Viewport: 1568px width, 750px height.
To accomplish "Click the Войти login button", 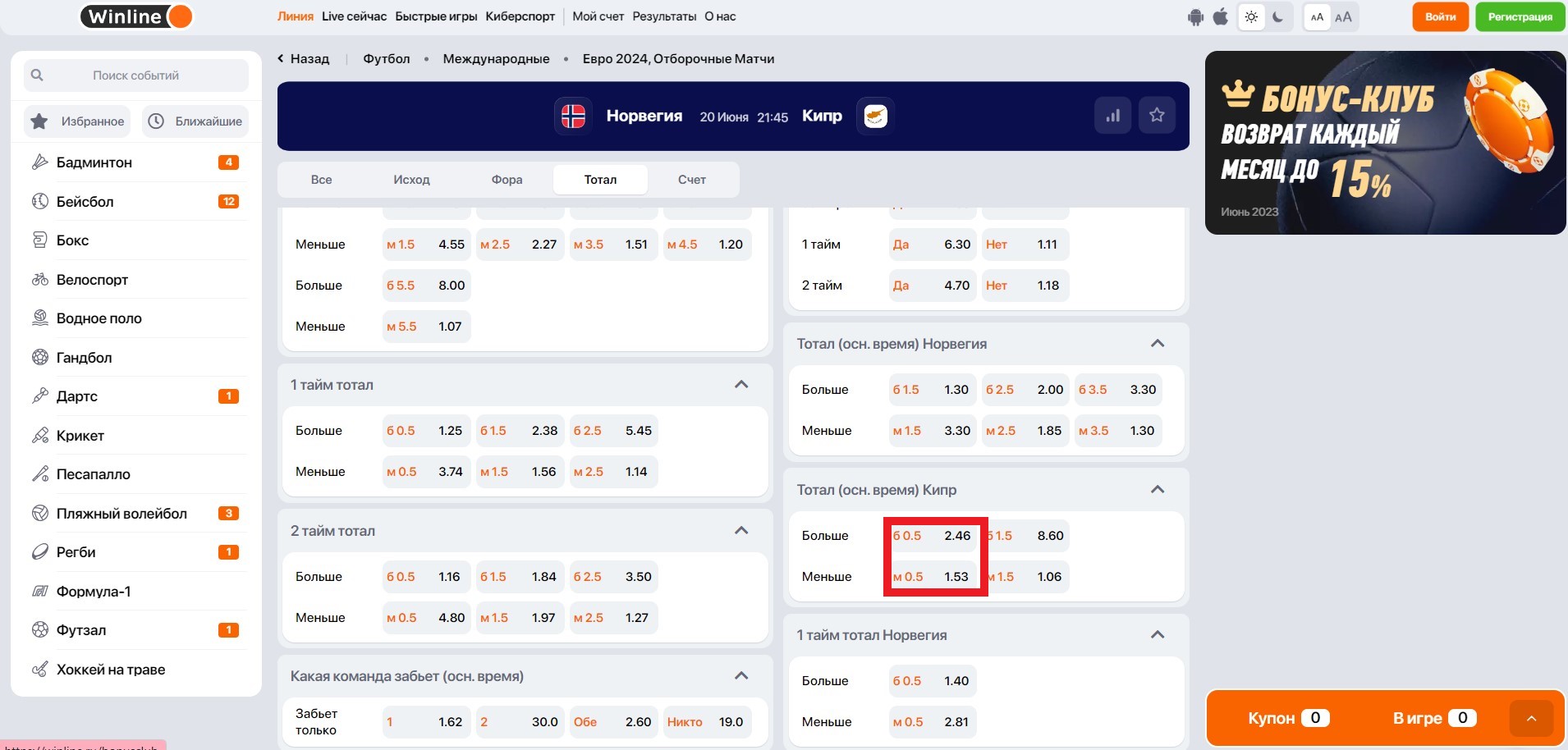I will (x=1440, y=17).
